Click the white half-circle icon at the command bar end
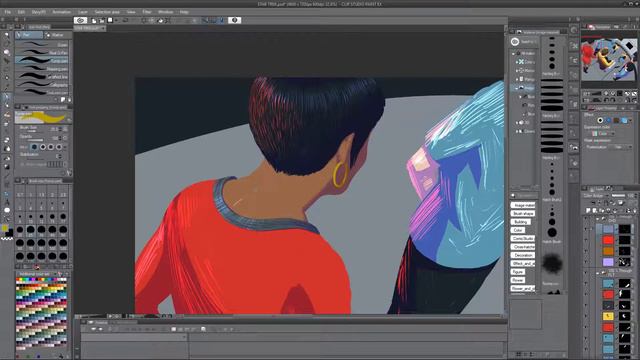 234,20
